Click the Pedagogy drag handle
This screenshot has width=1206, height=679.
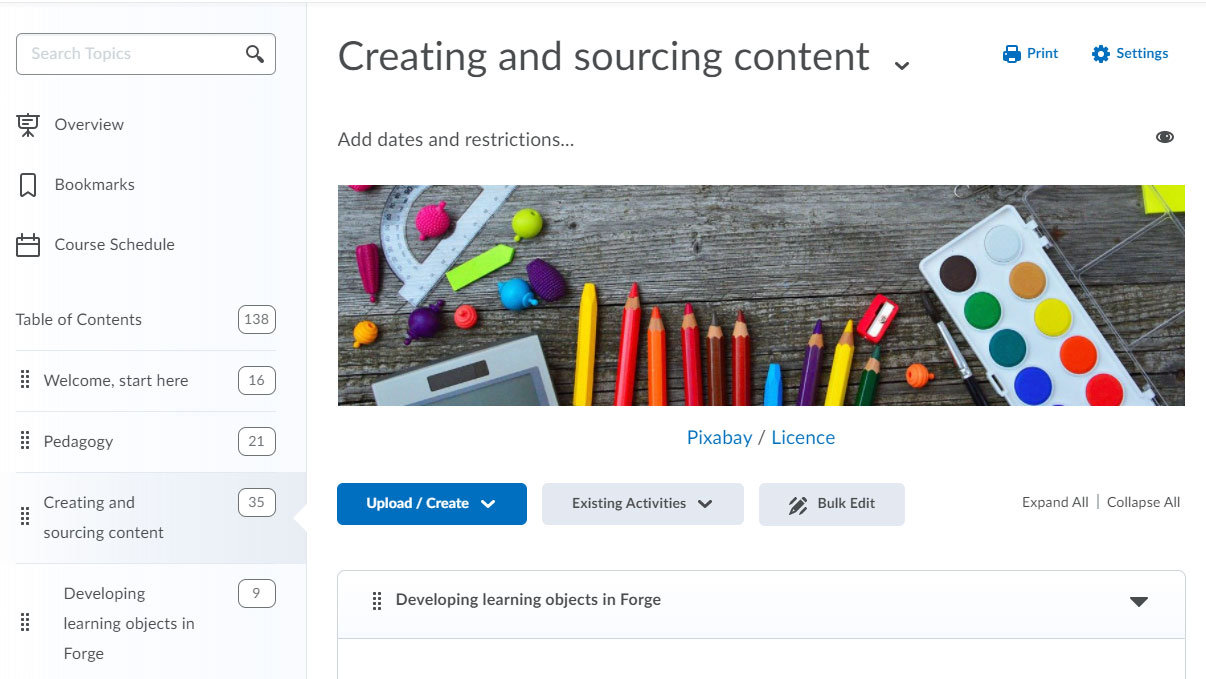26,442
